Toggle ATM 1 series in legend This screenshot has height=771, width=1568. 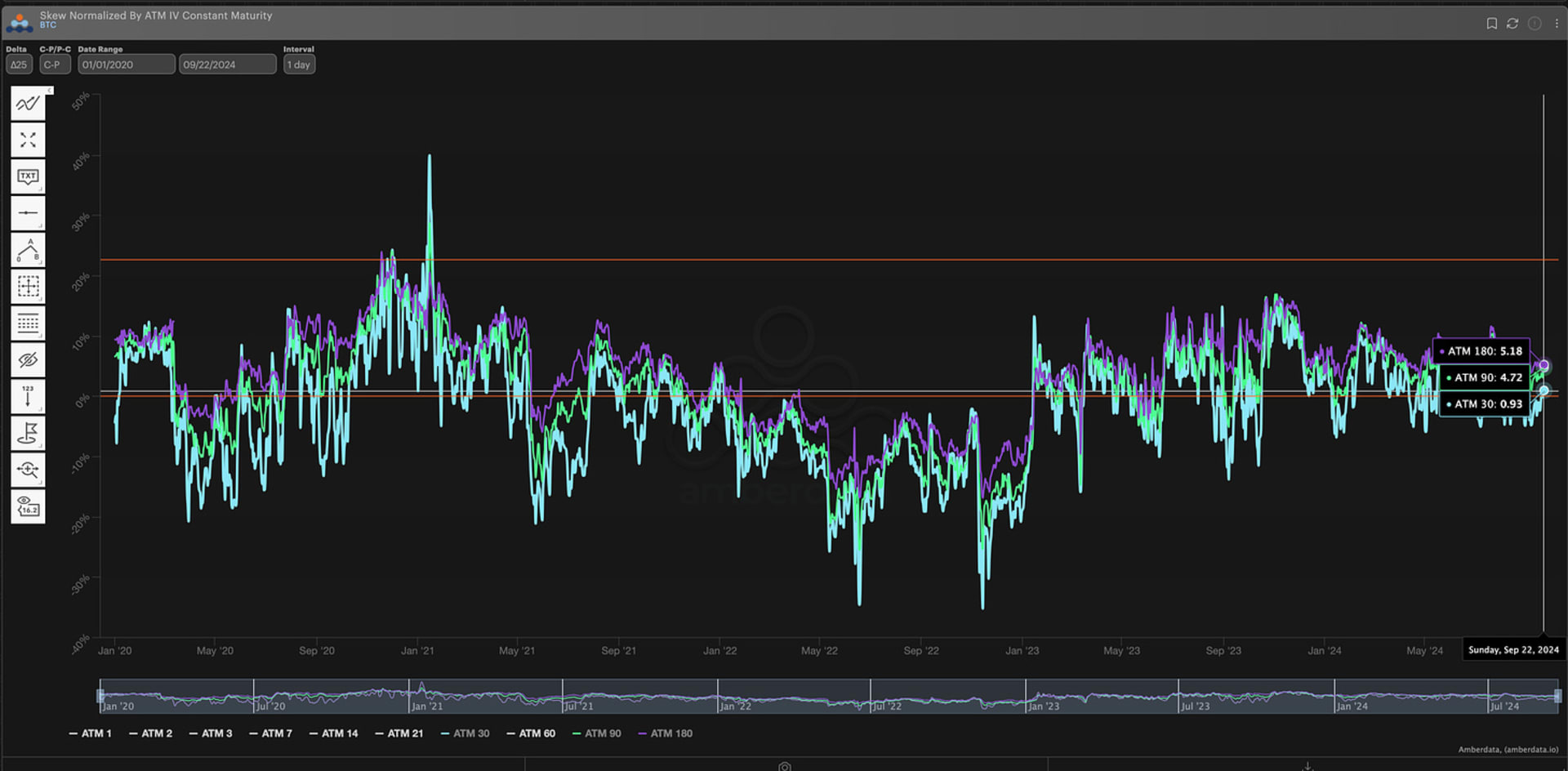[x=91, y=733]
